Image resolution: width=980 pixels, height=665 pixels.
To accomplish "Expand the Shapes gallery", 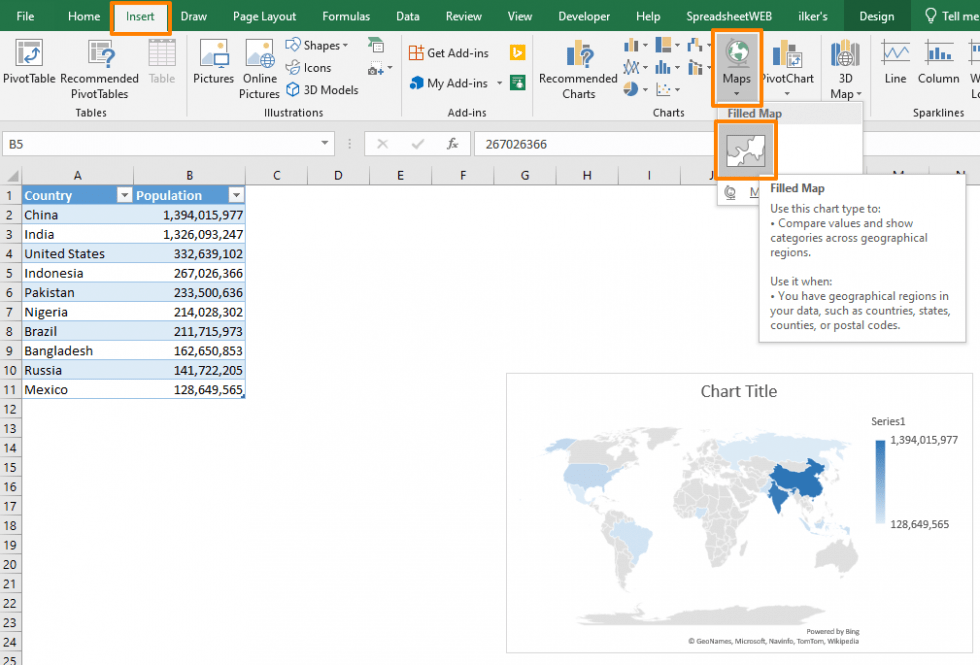I will 318,44.
